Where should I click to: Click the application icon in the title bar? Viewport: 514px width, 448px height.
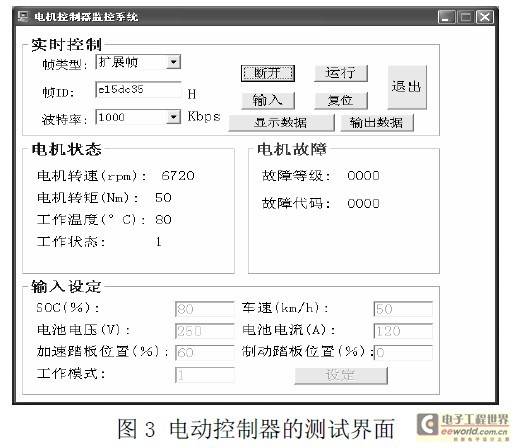click(23, 16)
